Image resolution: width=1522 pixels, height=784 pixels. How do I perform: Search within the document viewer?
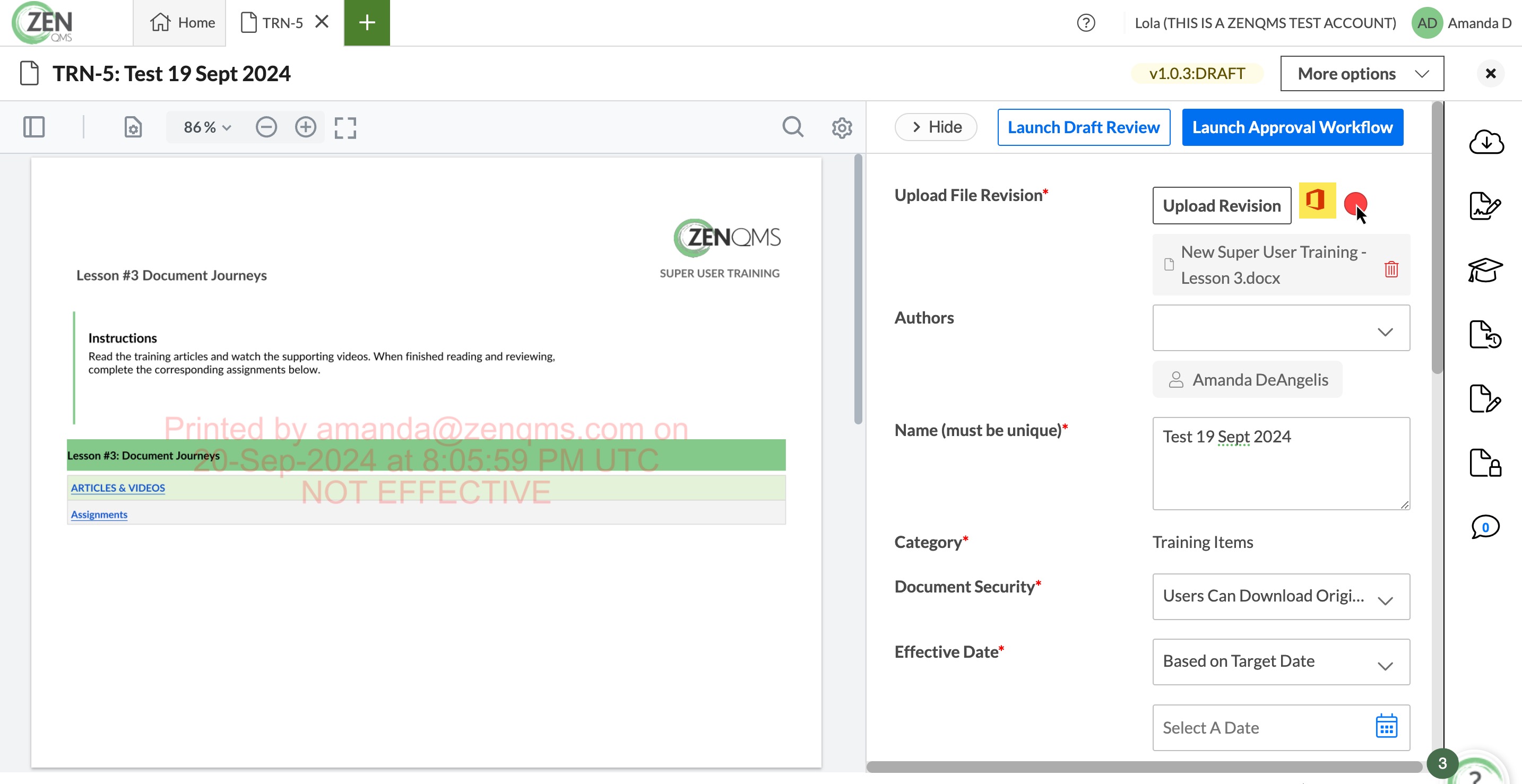pyautogui.click(x=793, y=127)
